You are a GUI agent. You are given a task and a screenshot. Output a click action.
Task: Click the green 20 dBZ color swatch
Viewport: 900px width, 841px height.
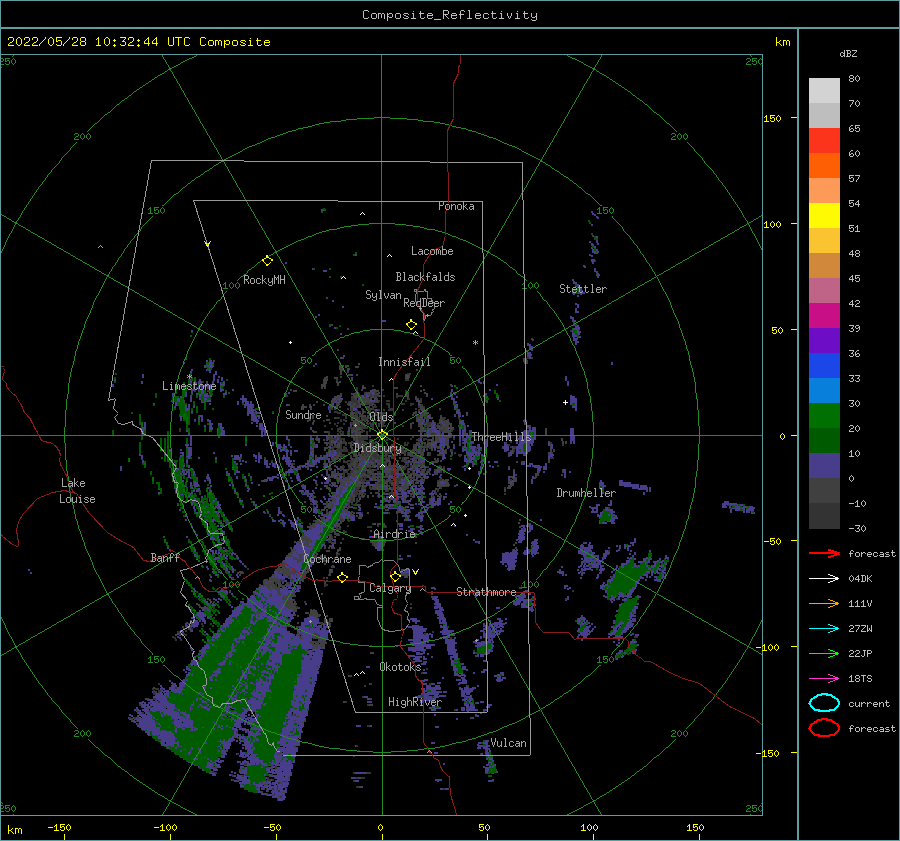824,416
